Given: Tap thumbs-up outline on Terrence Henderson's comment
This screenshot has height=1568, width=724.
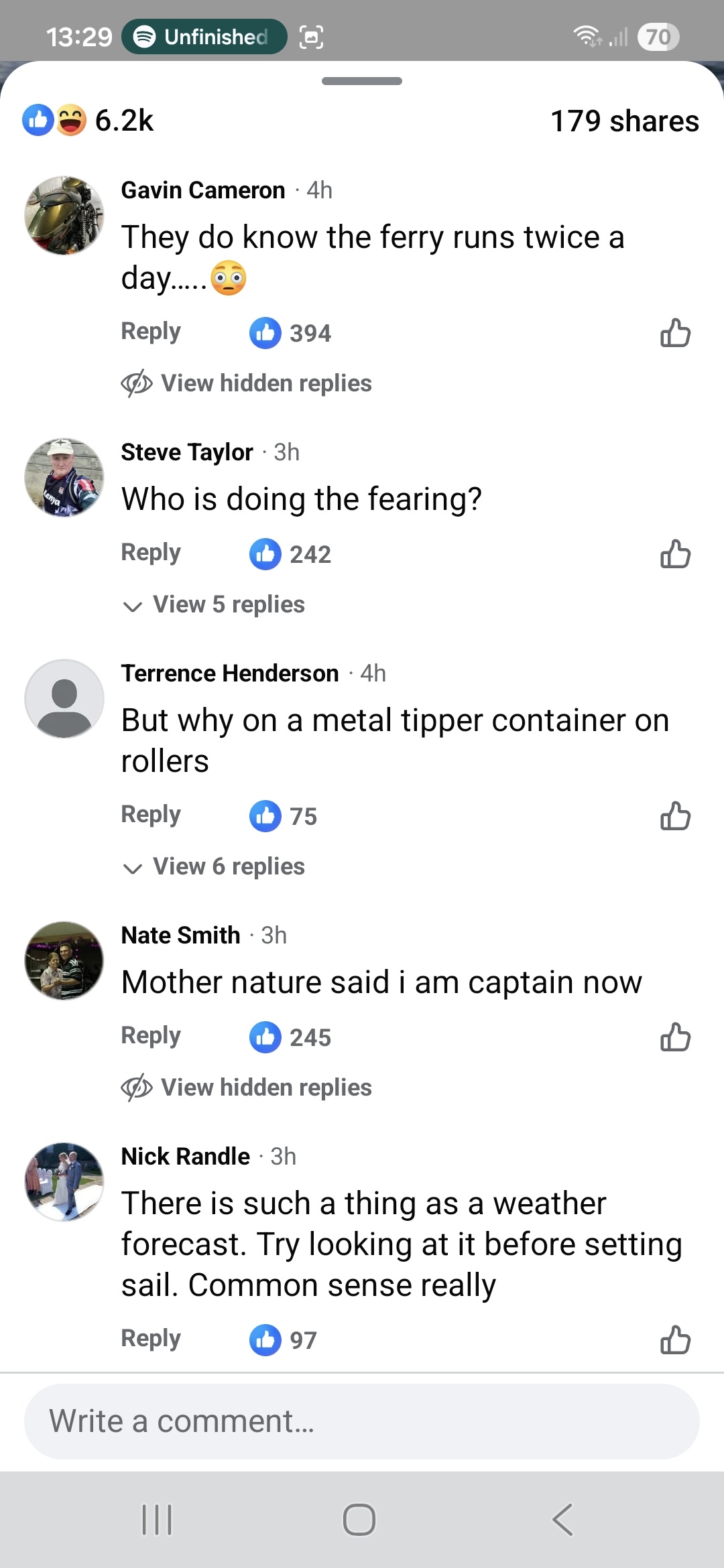Looking at the screenshot, I should coord(675,816).
